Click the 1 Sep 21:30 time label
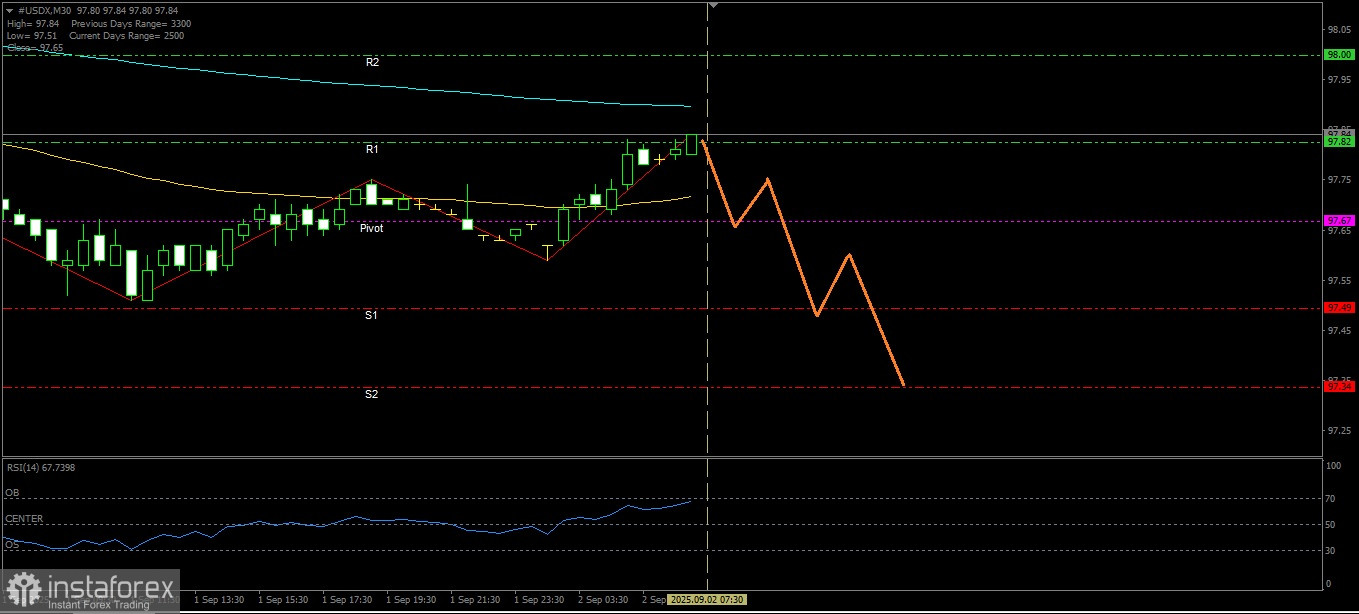 point(476,599)
